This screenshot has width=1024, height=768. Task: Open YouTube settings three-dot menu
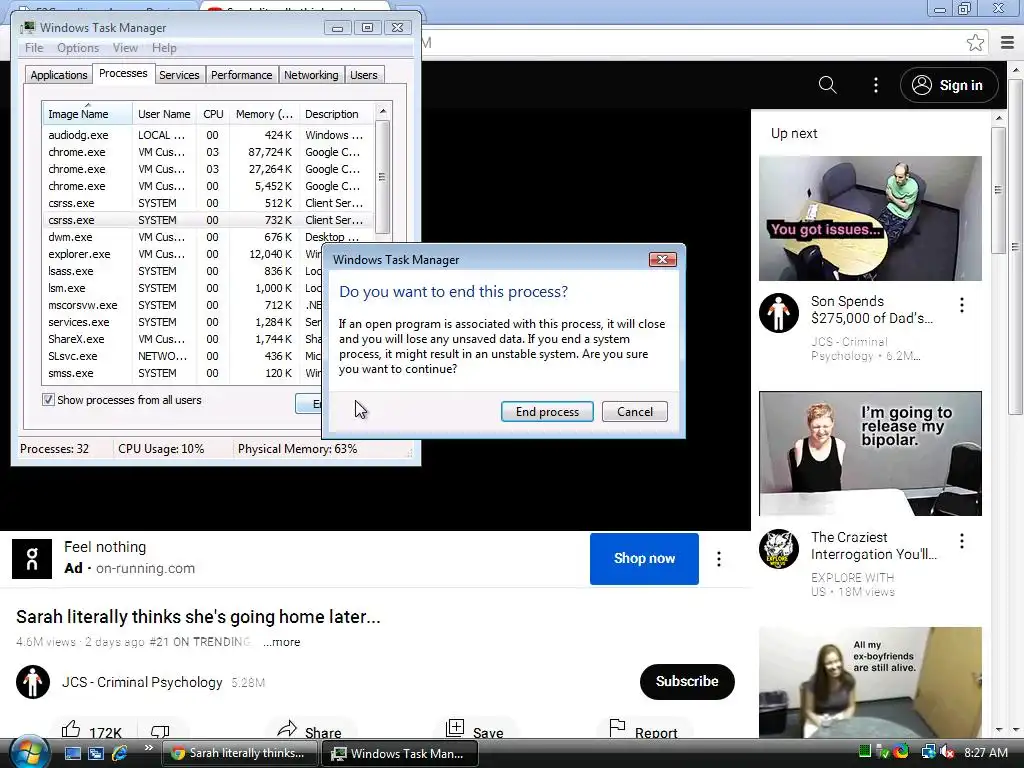tap(876, 85)
